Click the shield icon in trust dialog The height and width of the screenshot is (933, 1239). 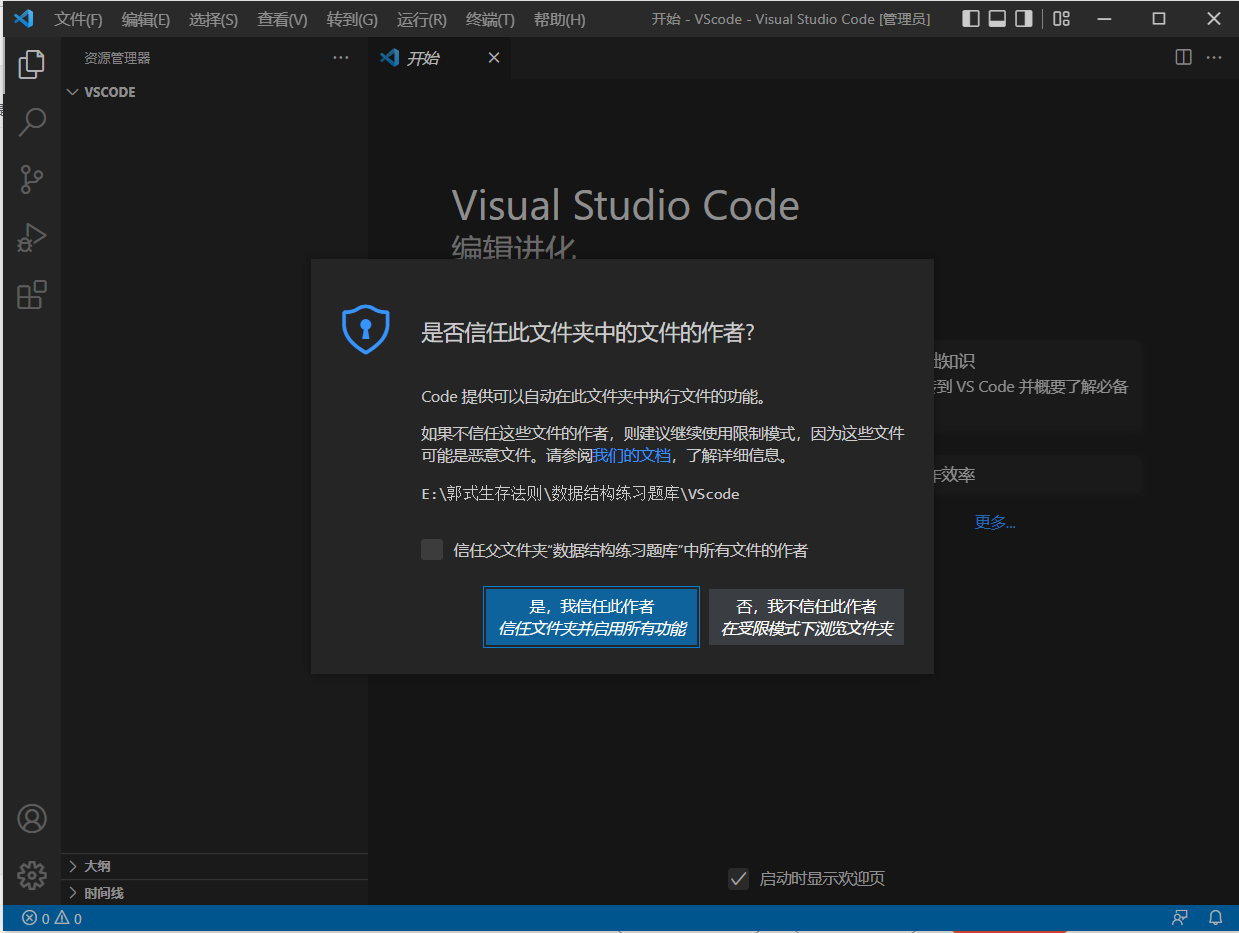[x=365, y=329]
